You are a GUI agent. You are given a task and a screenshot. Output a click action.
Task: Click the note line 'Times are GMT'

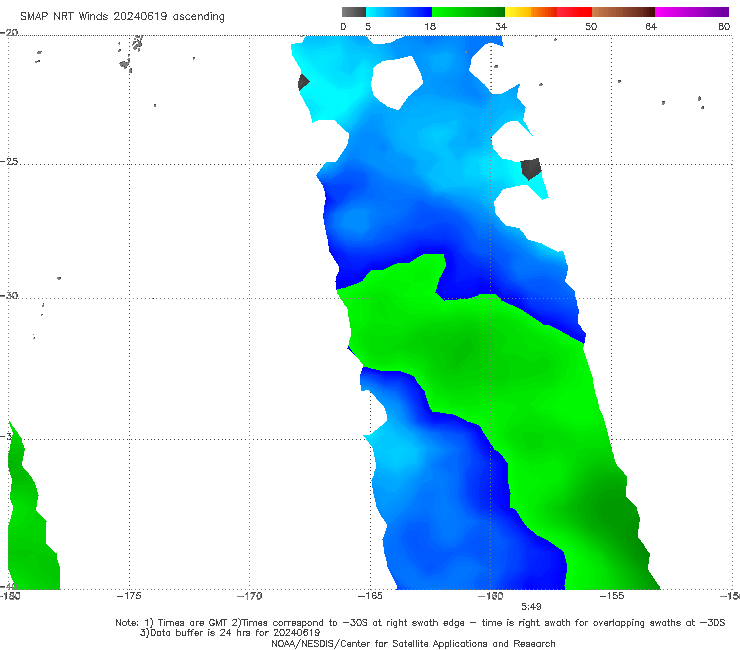click(x=194, y=623)
